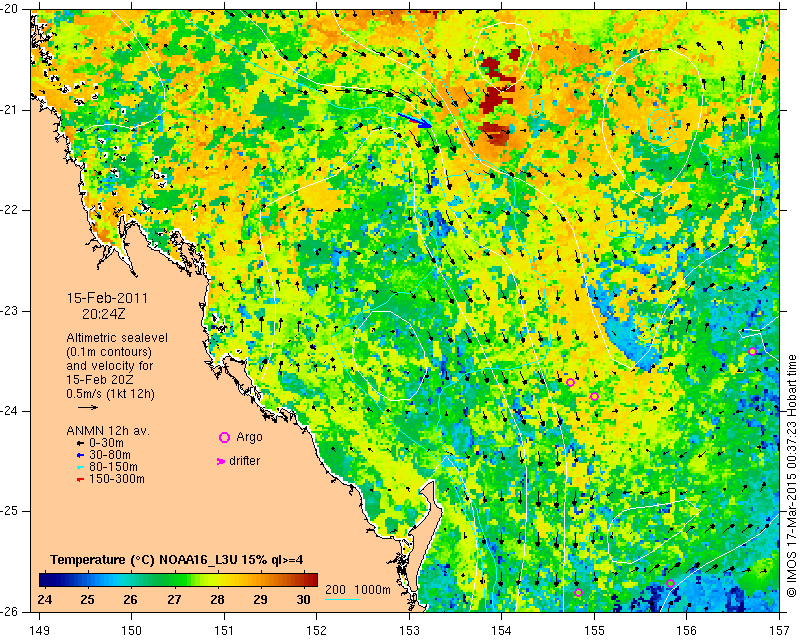Click the '80-150m' depth label
The image size is (800, 640).
tap(113, 467)
